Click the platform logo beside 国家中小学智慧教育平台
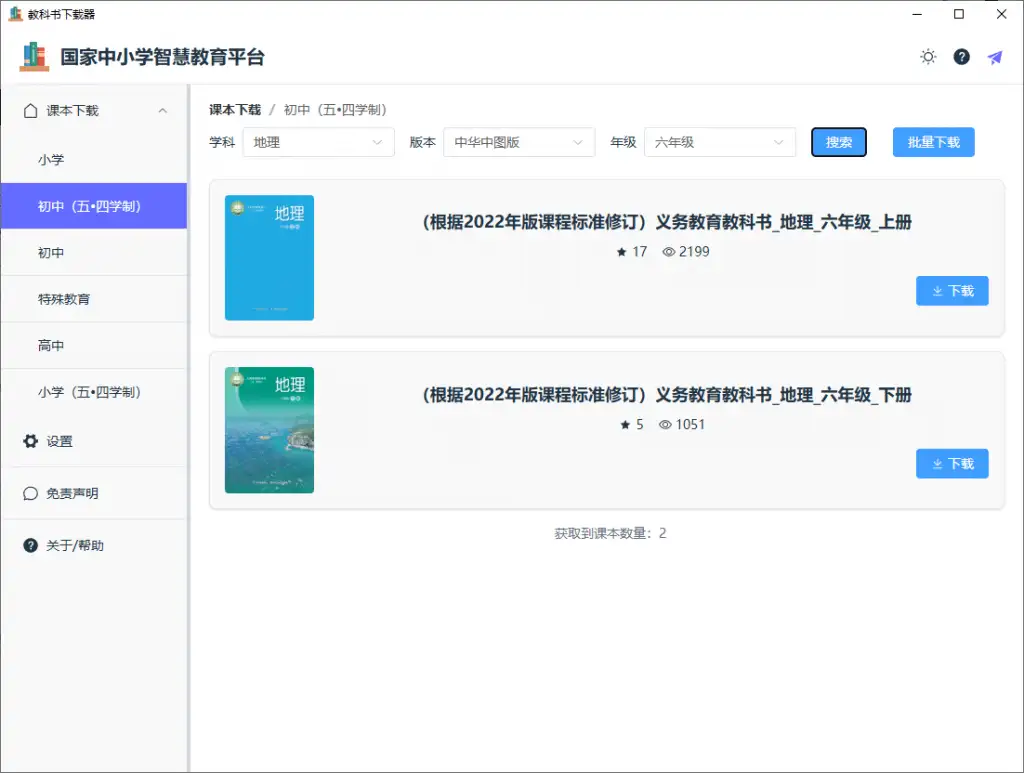 33,57
